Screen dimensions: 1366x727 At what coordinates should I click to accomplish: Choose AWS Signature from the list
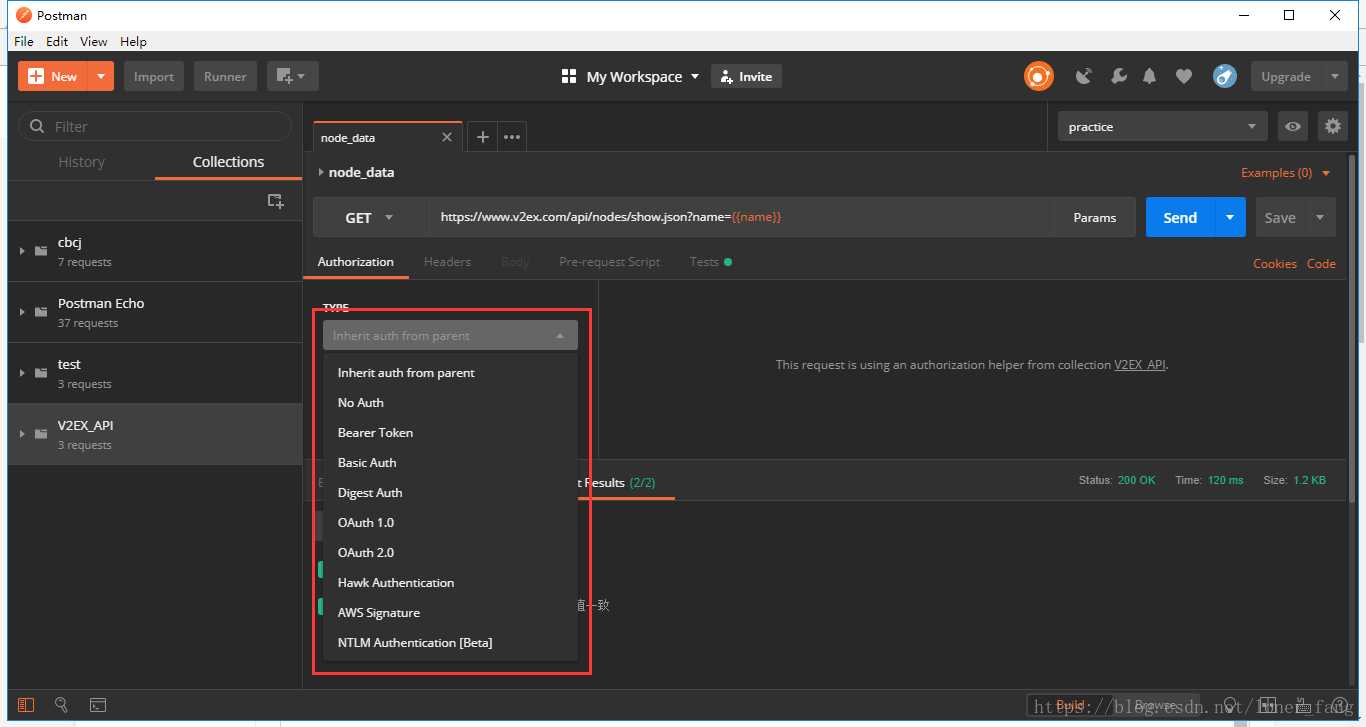[450, 612]
